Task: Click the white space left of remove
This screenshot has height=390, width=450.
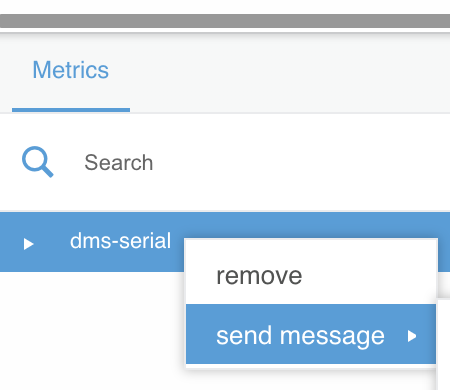Action: tap(201, 275)
